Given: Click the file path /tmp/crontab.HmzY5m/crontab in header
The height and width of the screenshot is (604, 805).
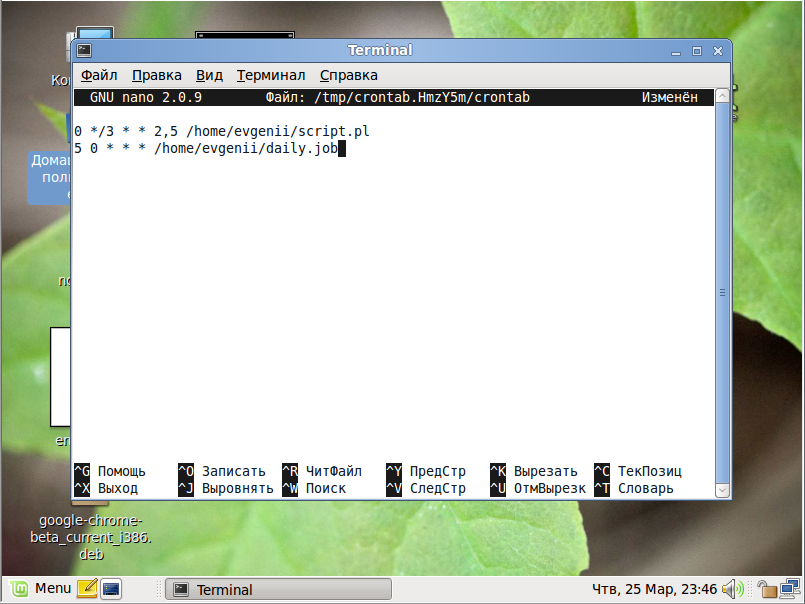Looking at the screenshot, I should [x=422, y=97].
